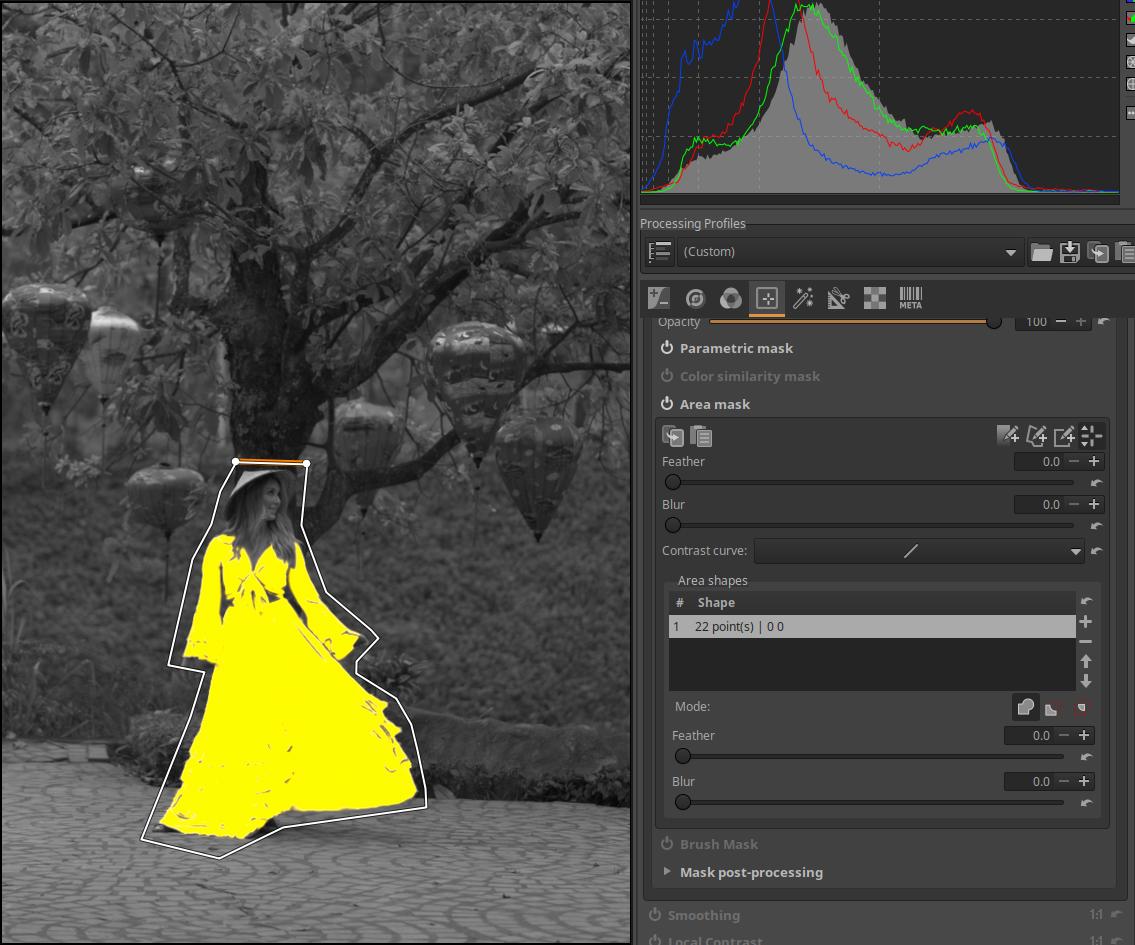The height and width of the screenshot is (945, 1135).
Task: Toggle the Area mask power button
Action: (667, 404)
